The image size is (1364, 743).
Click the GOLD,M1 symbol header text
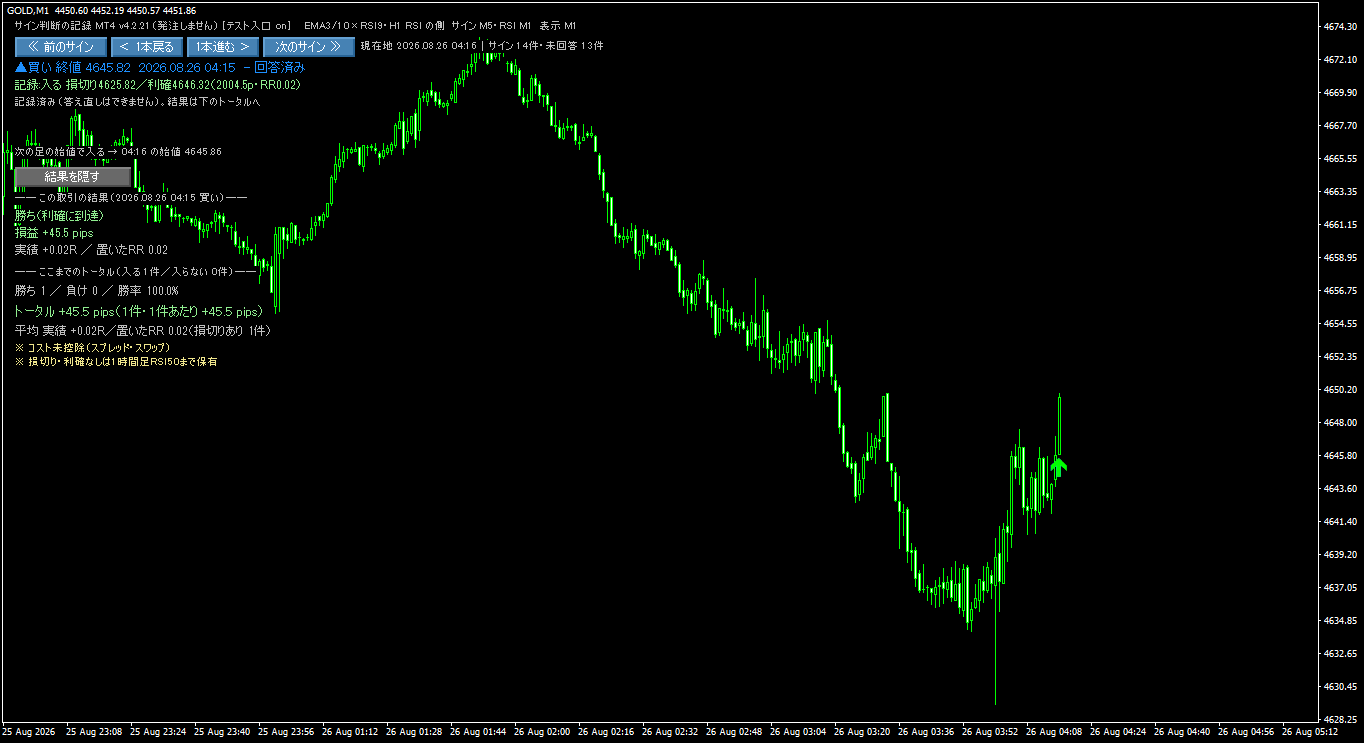[x=101, y=10]
